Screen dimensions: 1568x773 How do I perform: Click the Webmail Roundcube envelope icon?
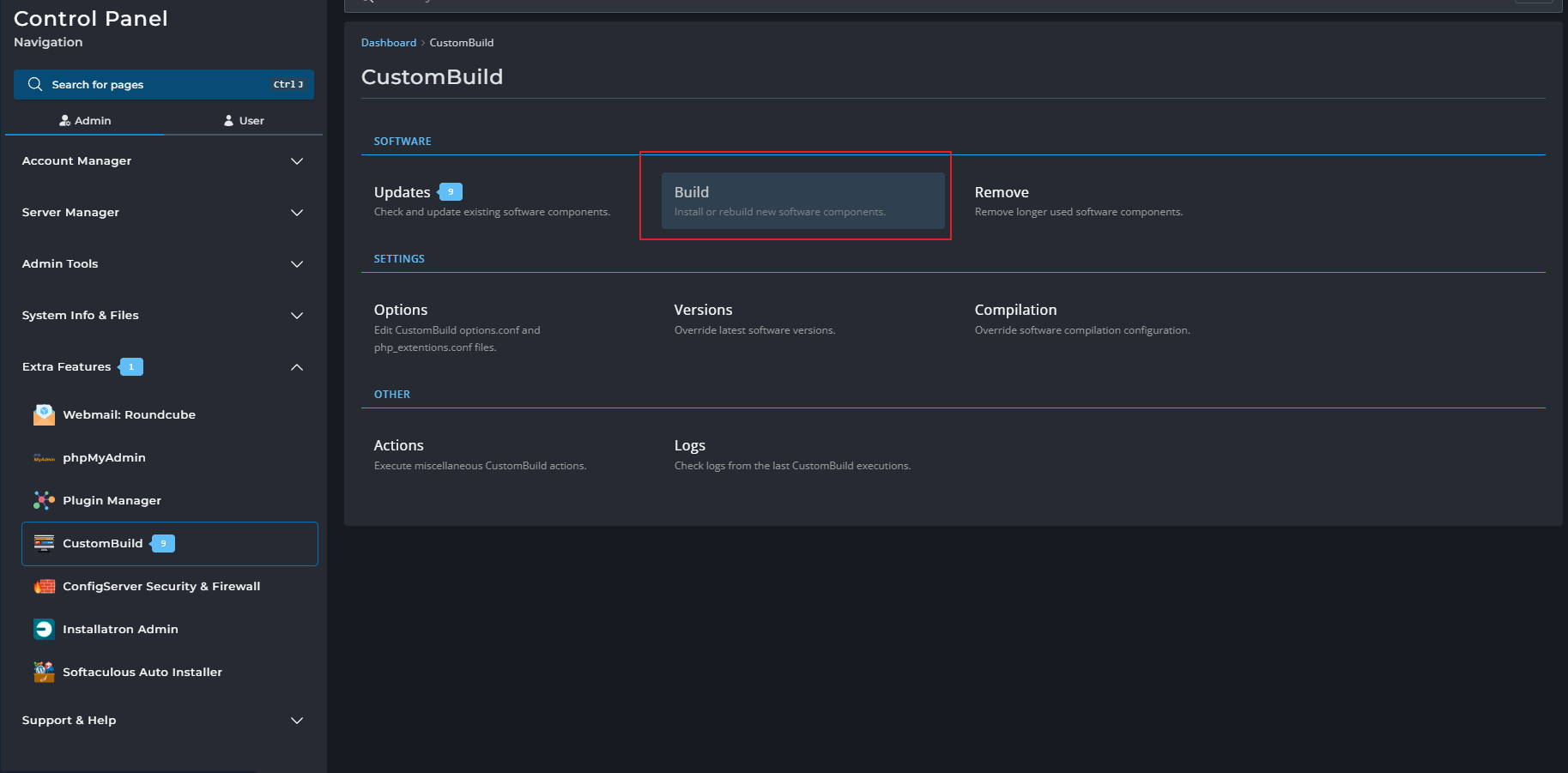(x=44, y=414)
